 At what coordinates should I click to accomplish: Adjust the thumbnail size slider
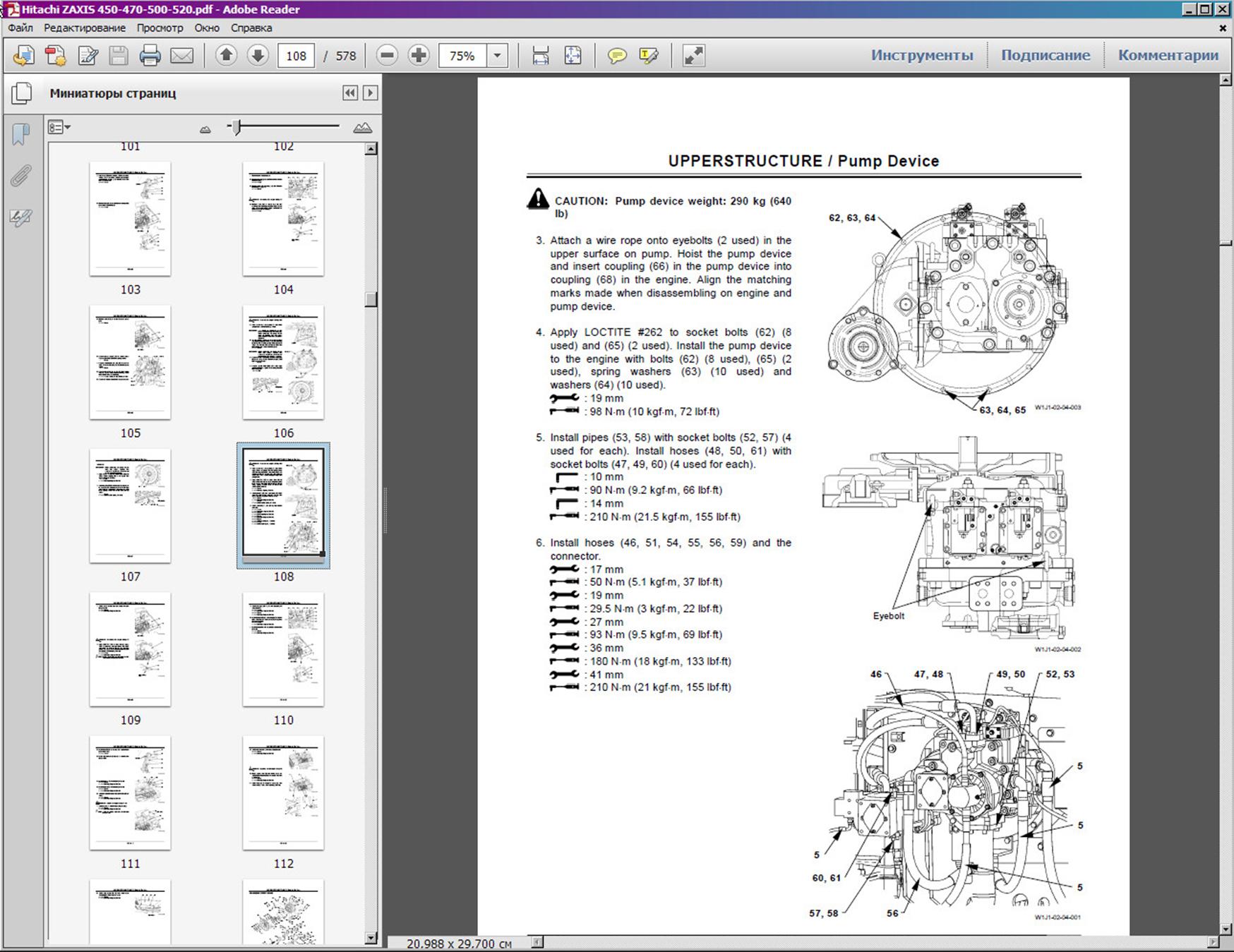237,127
